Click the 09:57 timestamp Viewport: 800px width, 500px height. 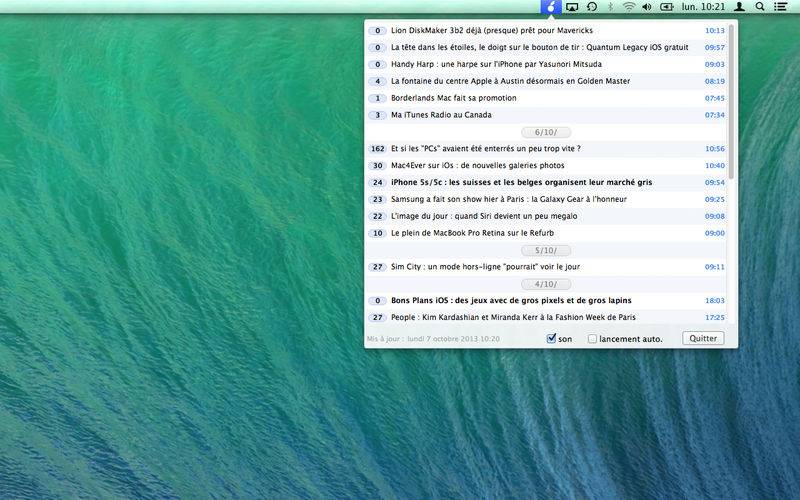(715, 47)
